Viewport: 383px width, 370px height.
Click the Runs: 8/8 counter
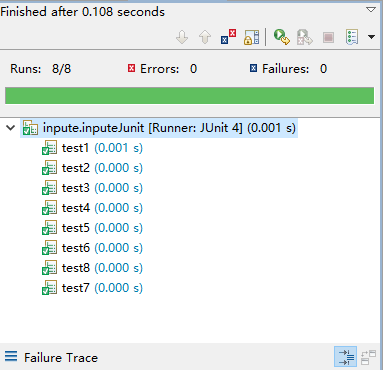(40, 69)
